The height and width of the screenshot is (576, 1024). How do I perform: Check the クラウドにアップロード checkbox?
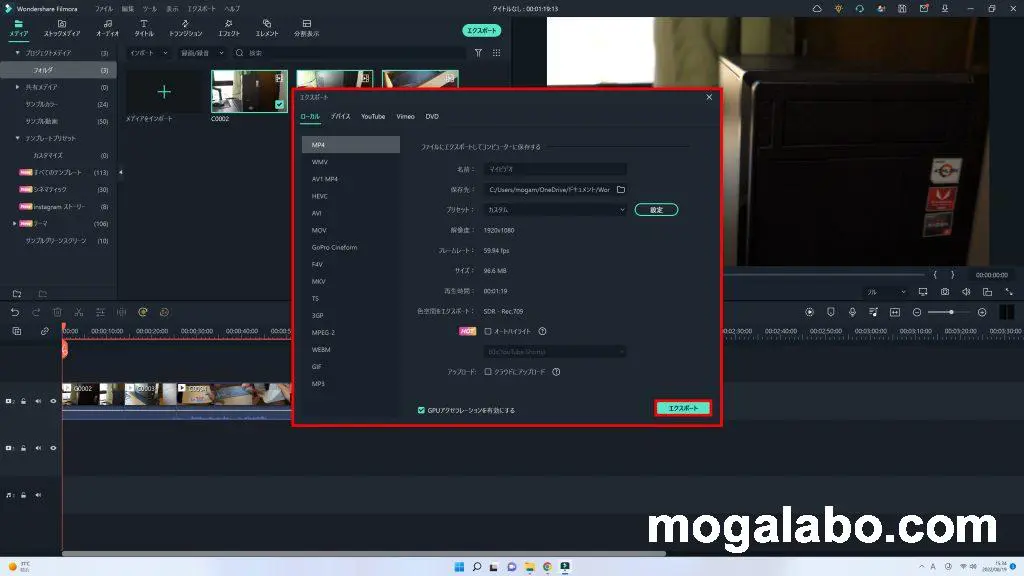[488, 372]
